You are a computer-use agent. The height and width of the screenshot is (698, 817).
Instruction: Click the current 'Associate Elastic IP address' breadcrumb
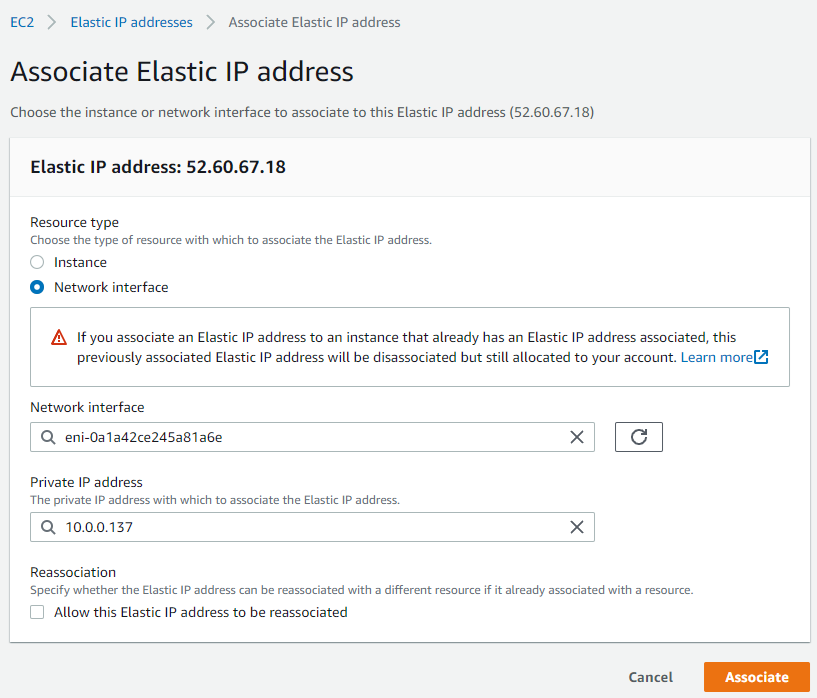314,22
